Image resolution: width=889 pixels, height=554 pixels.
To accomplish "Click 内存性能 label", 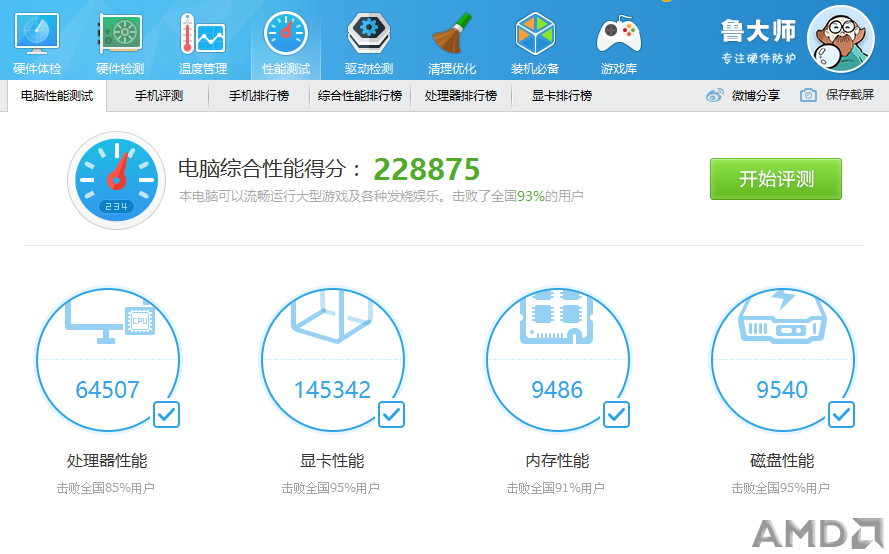I will pos(557,461).
